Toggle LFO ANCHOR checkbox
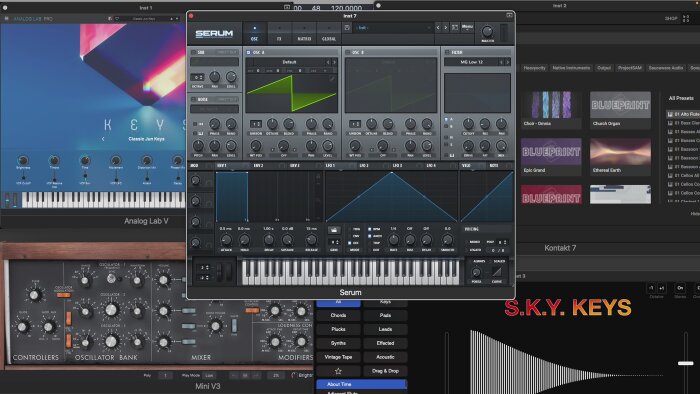 370,236
